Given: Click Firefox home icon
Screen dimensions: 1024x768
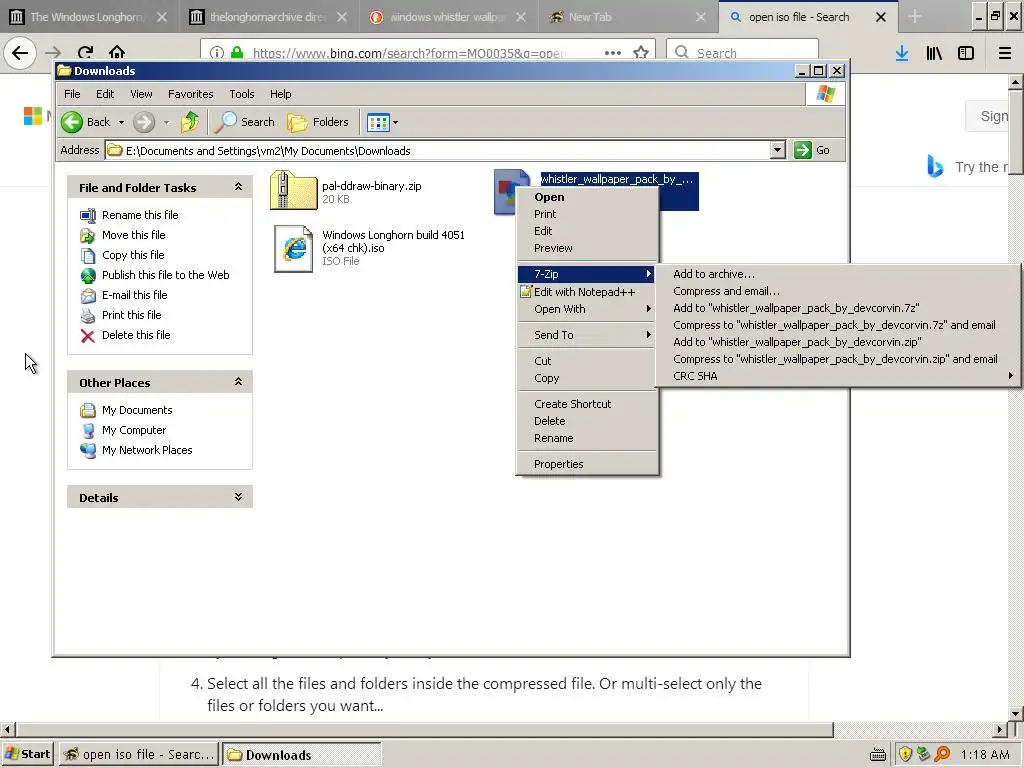Looking at the screenshot, I should 117,52.
